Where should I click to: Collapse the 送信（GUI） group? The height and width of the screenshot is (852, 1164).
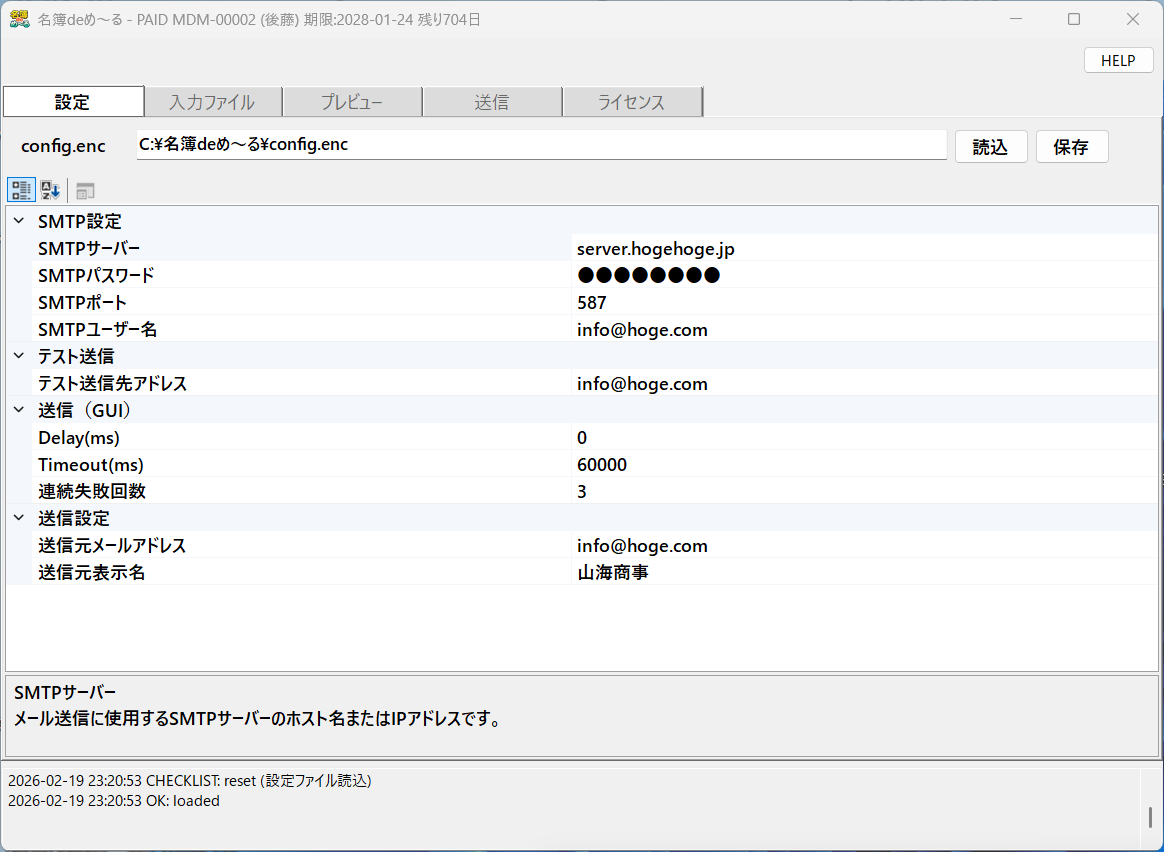(x=18, y=410)
